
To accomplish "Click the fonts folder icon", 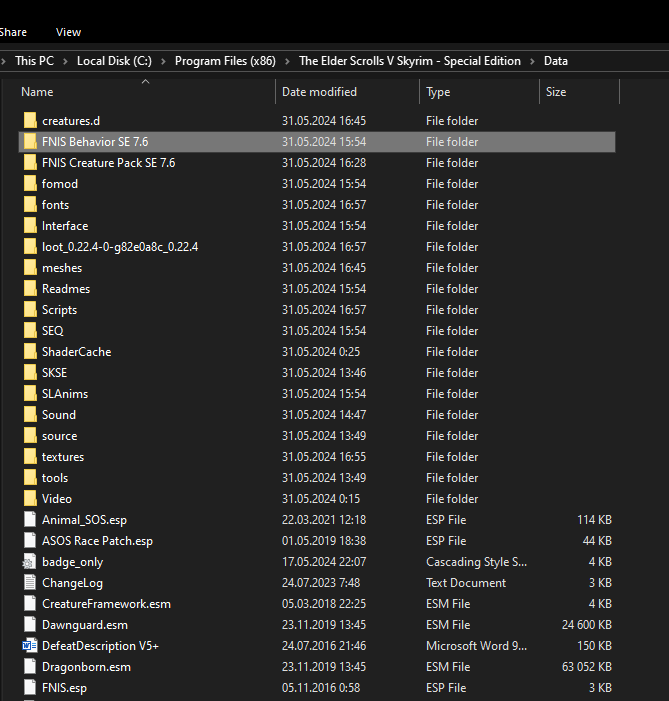I will tap(30, 205).
